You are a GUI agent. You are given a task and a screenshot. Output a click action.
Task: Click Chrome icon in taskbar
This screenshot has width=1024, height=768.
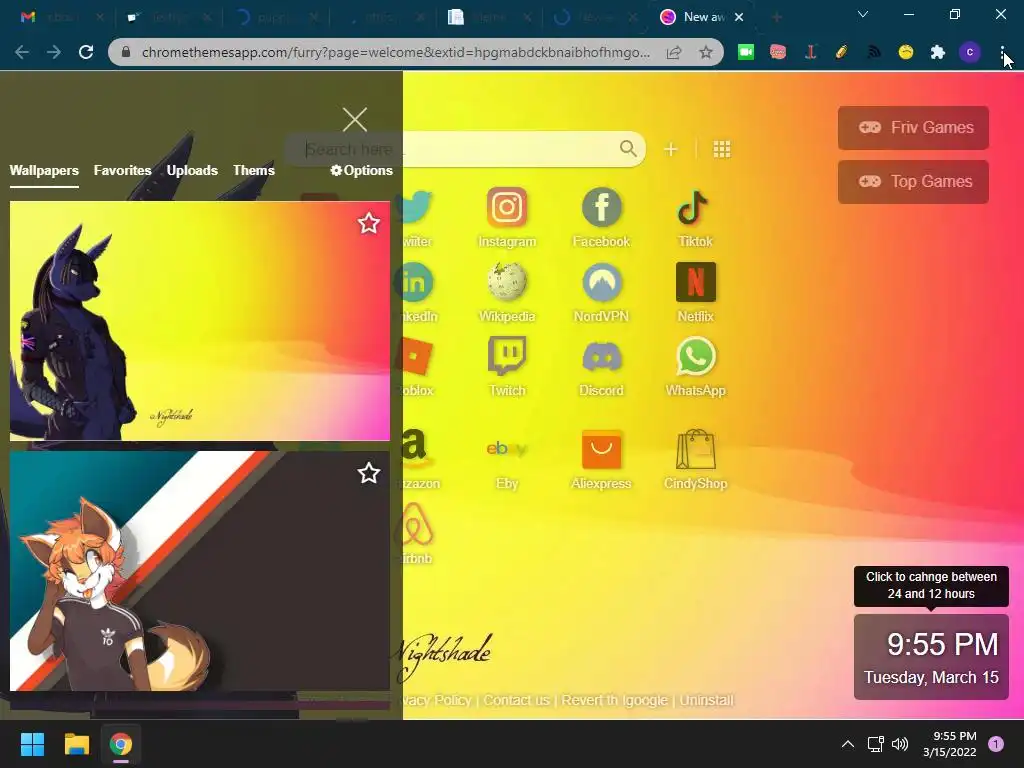(121, 744)
